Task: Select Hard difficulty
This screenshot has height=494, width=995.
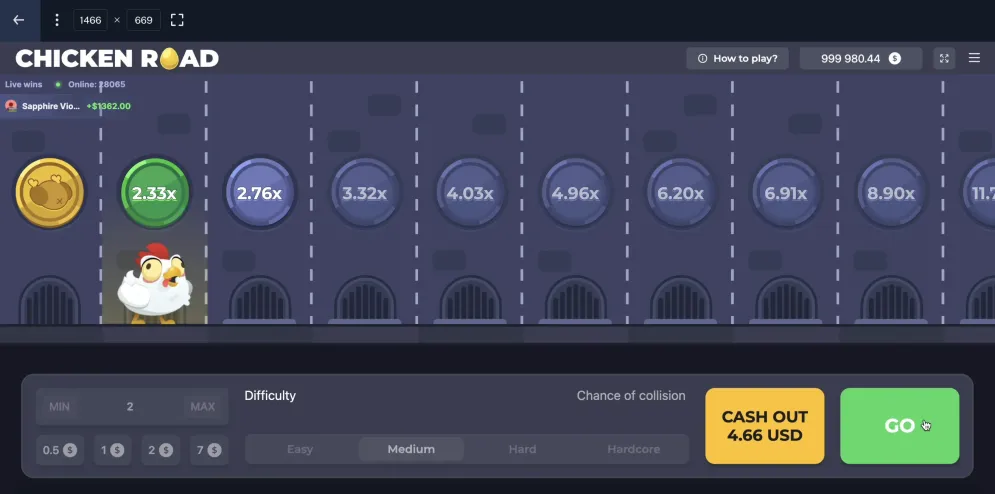Action: (x=522, y=449)
